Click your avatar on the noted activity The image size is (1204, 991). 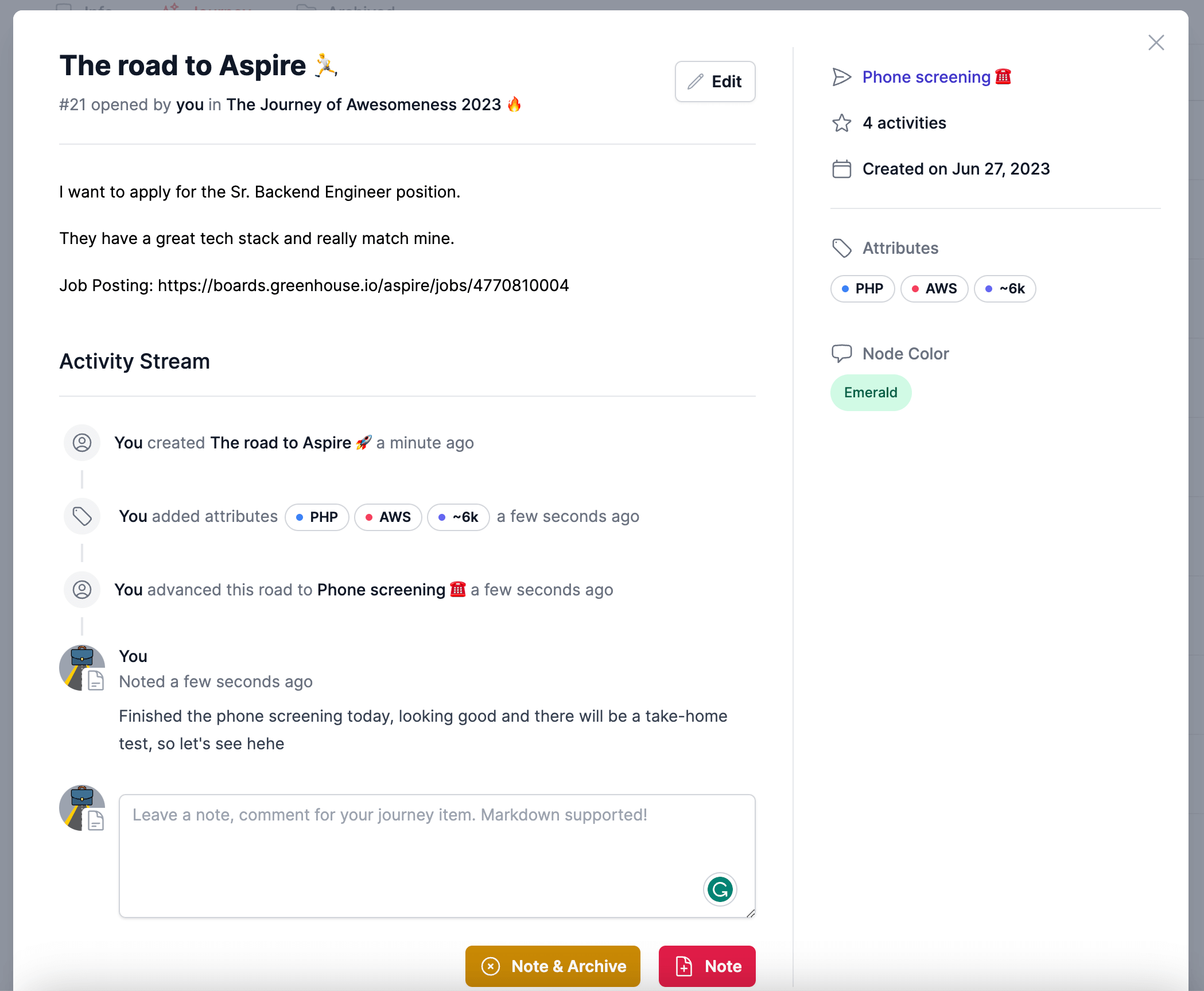click(82, 668)
